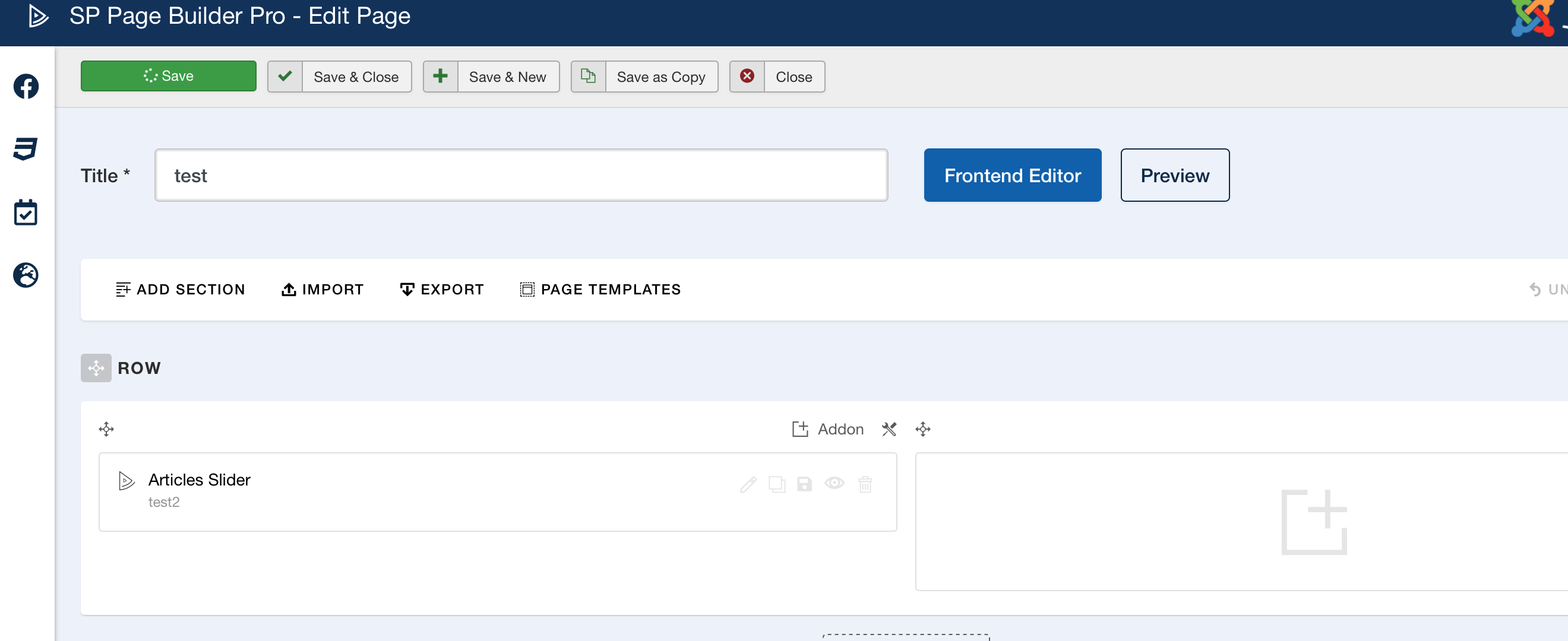
Task: Click the ROW move handle icon
Action: [x=96, y=368]
